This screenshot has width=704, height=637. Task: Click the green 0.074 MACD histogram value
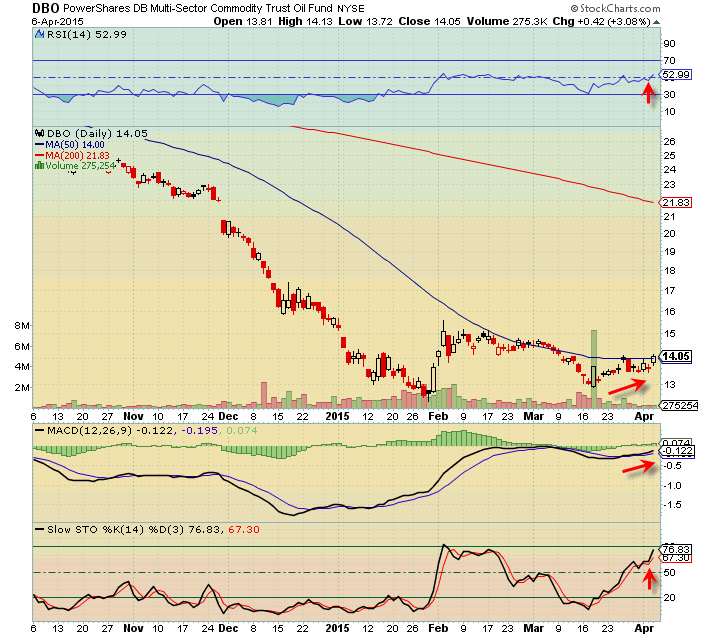point(242,431)
